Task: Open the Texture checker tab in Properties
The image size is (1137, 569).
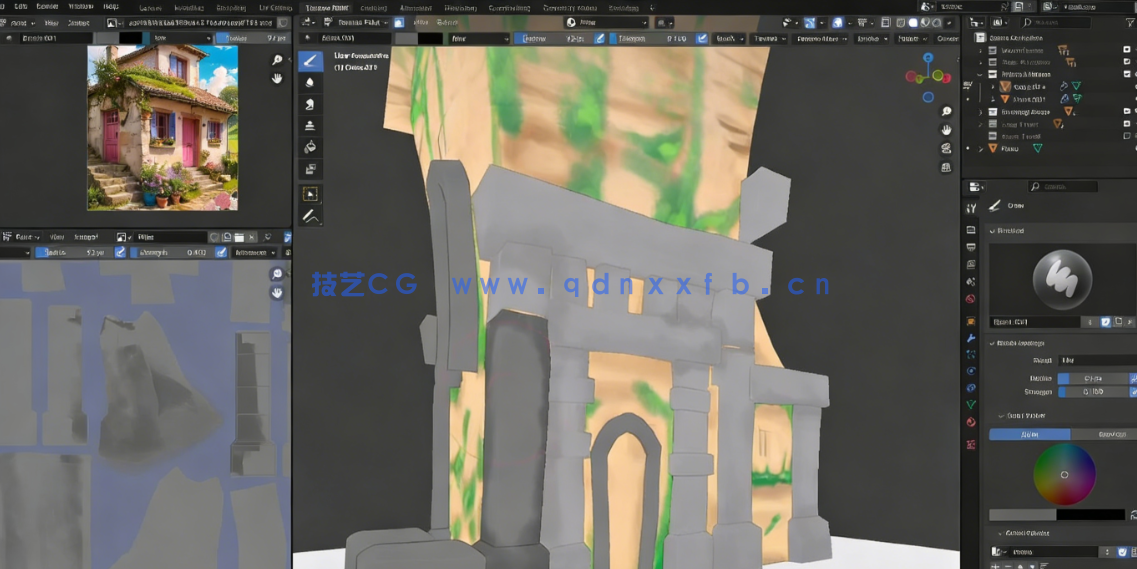Action: tap(971, 444)
